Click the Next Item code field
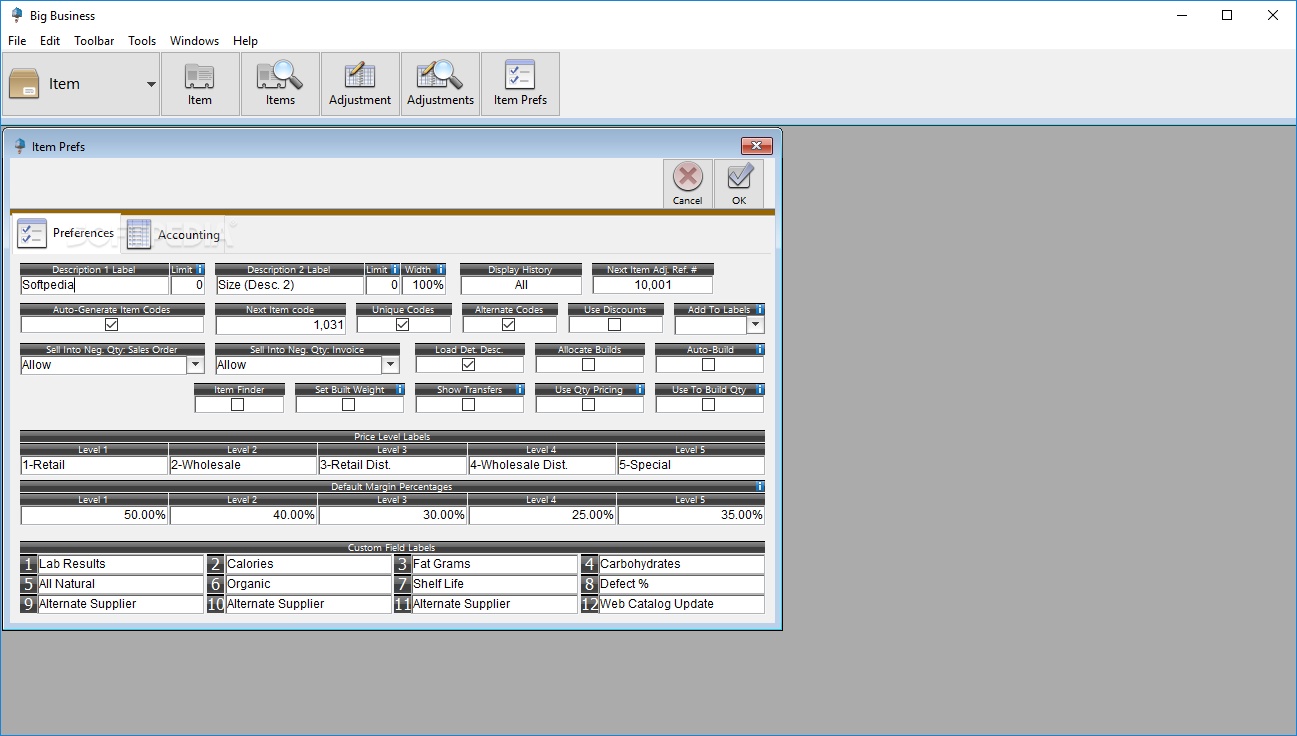Image resolution: width=1297 pixels, height=736 pixels. [x=280, y=325]
